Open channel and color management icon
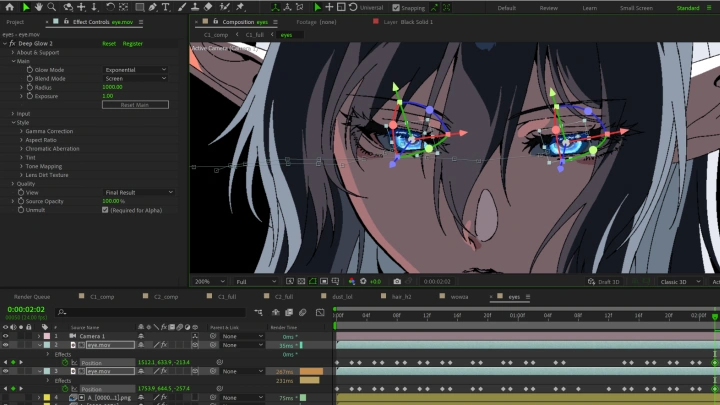720x405 pixels. click(352, 281)
